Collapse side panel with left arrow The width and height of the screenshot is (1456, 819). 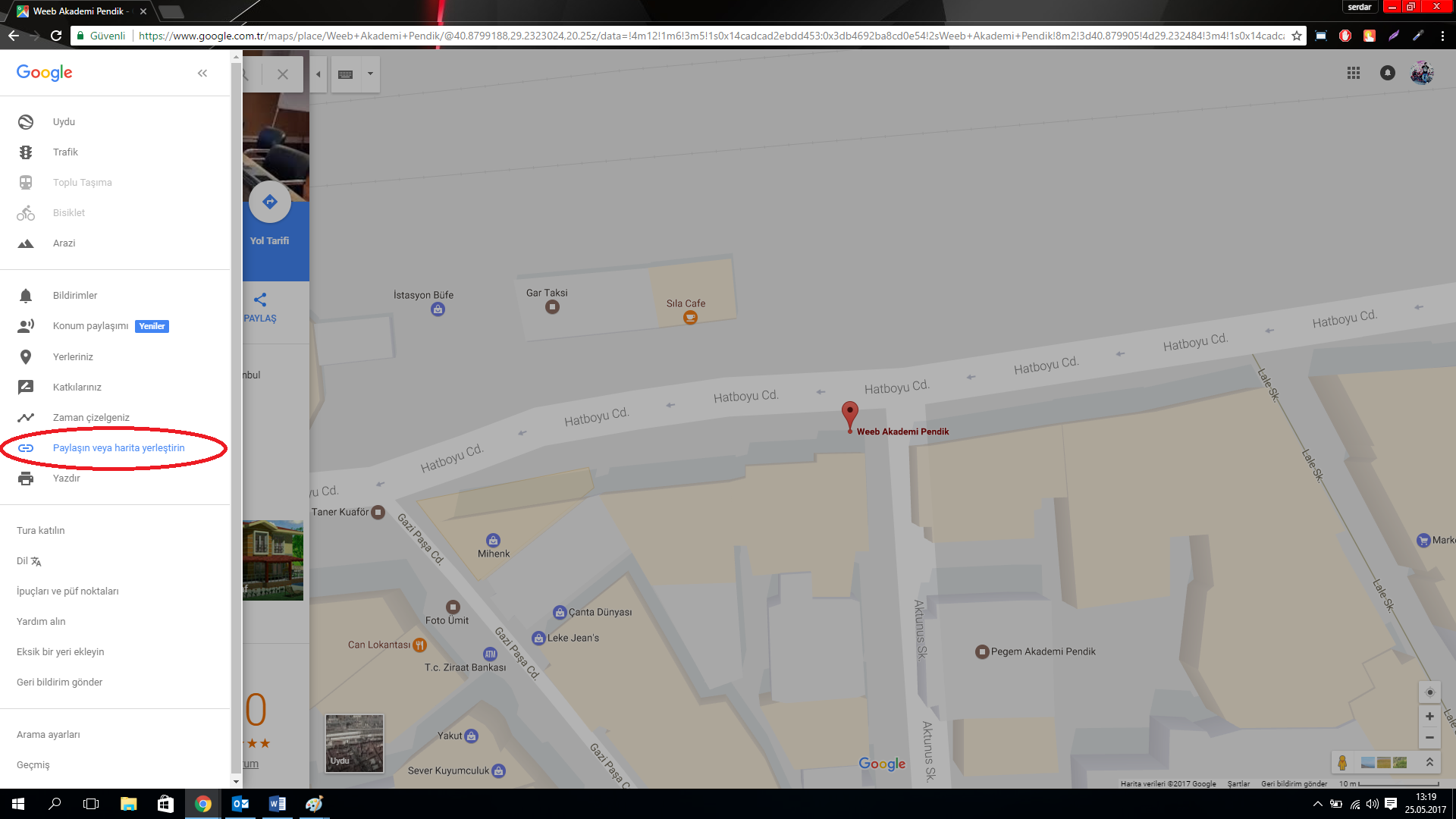coord(318,74)
